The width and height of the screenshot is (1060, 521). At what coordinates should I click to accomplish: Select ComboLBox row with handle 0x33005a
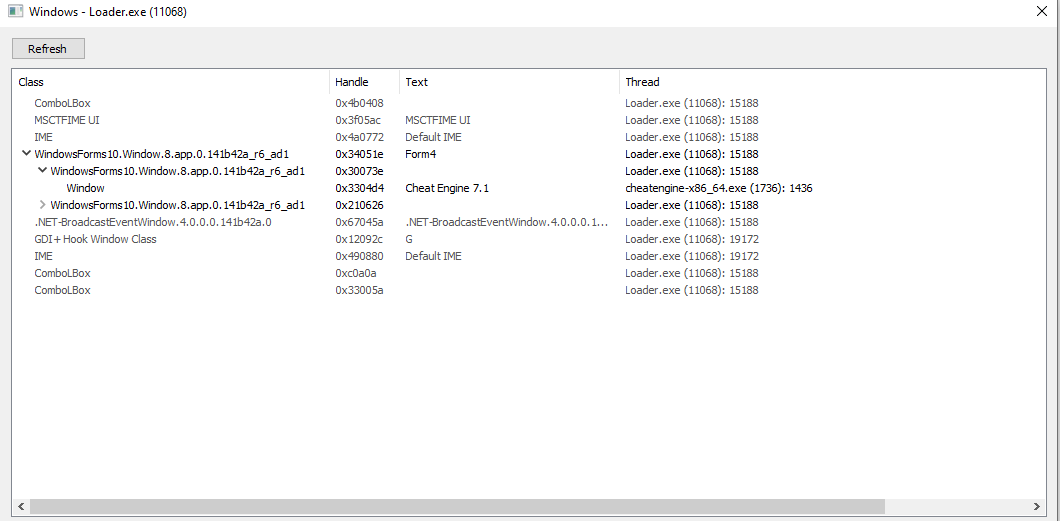62,290
